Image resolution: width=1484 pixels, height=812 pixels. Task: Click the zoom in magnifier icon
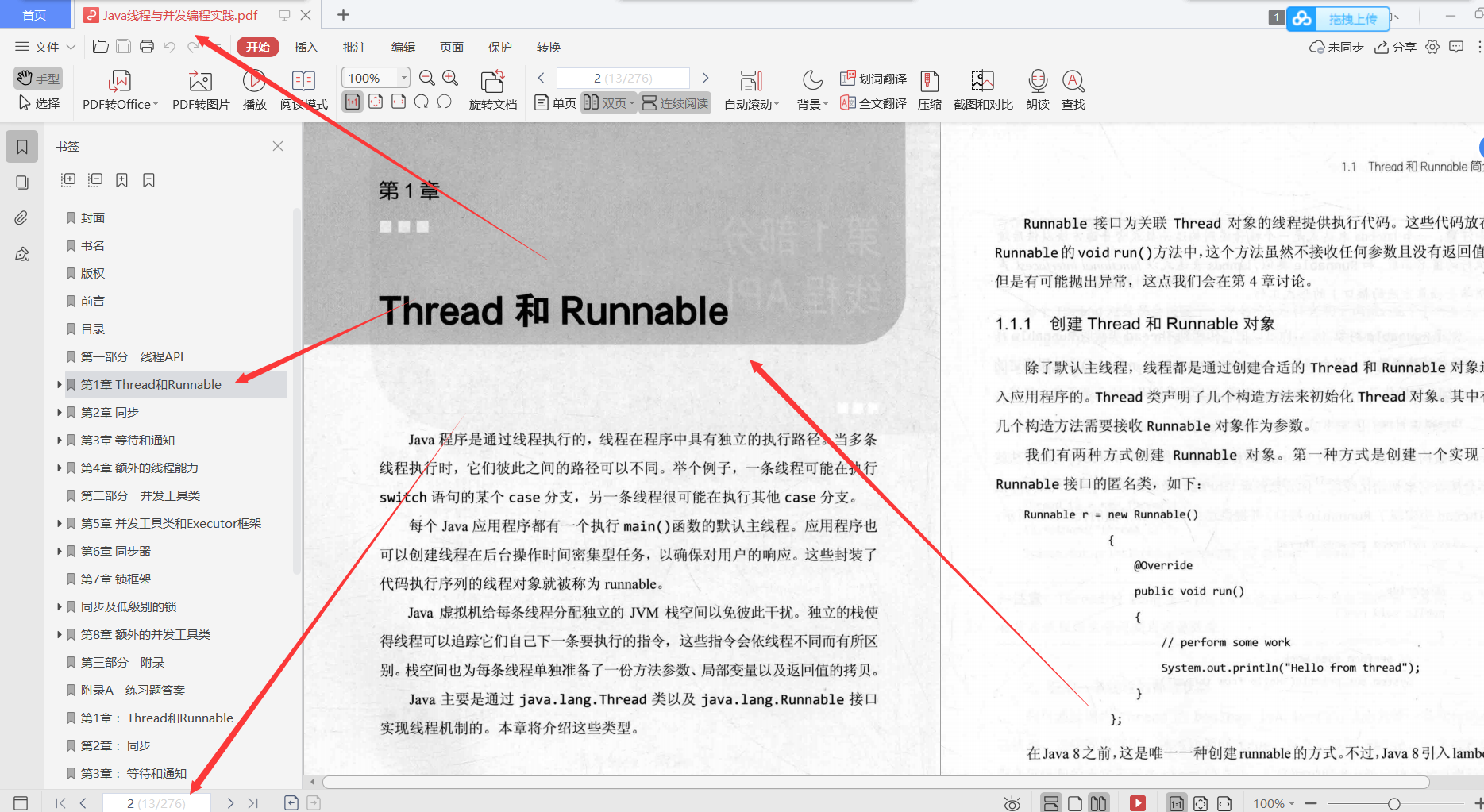[x=450, y=78]
